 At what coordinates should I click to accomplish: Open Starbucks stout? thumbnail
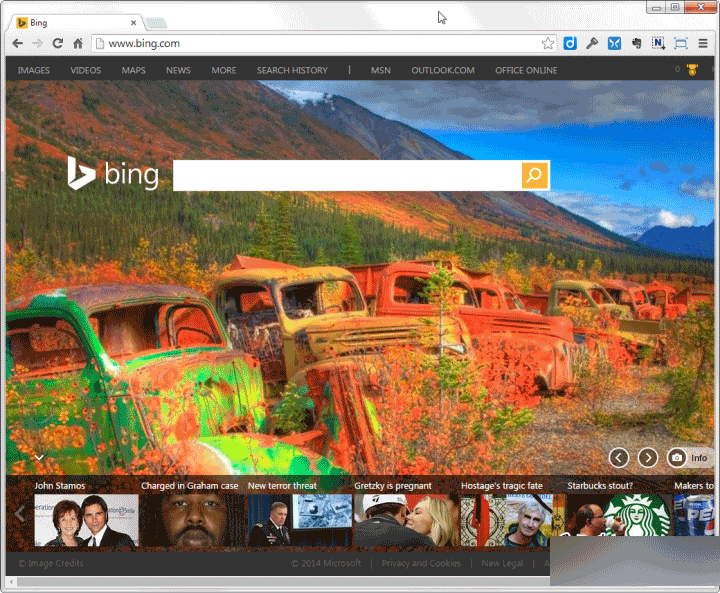point(619,515)
